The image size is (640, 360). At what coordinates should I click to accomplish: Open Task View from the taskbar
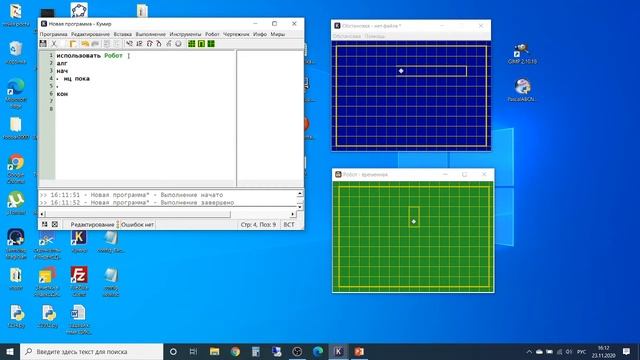click(193, 351)
